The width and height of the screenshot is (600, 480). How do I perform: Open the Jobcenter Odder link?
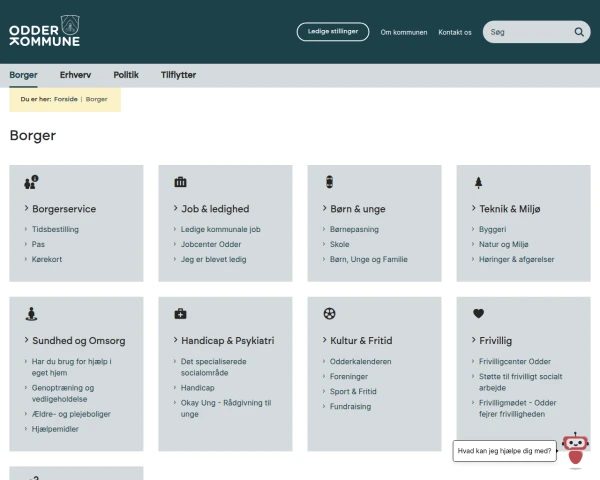click(x=210, y=244)
